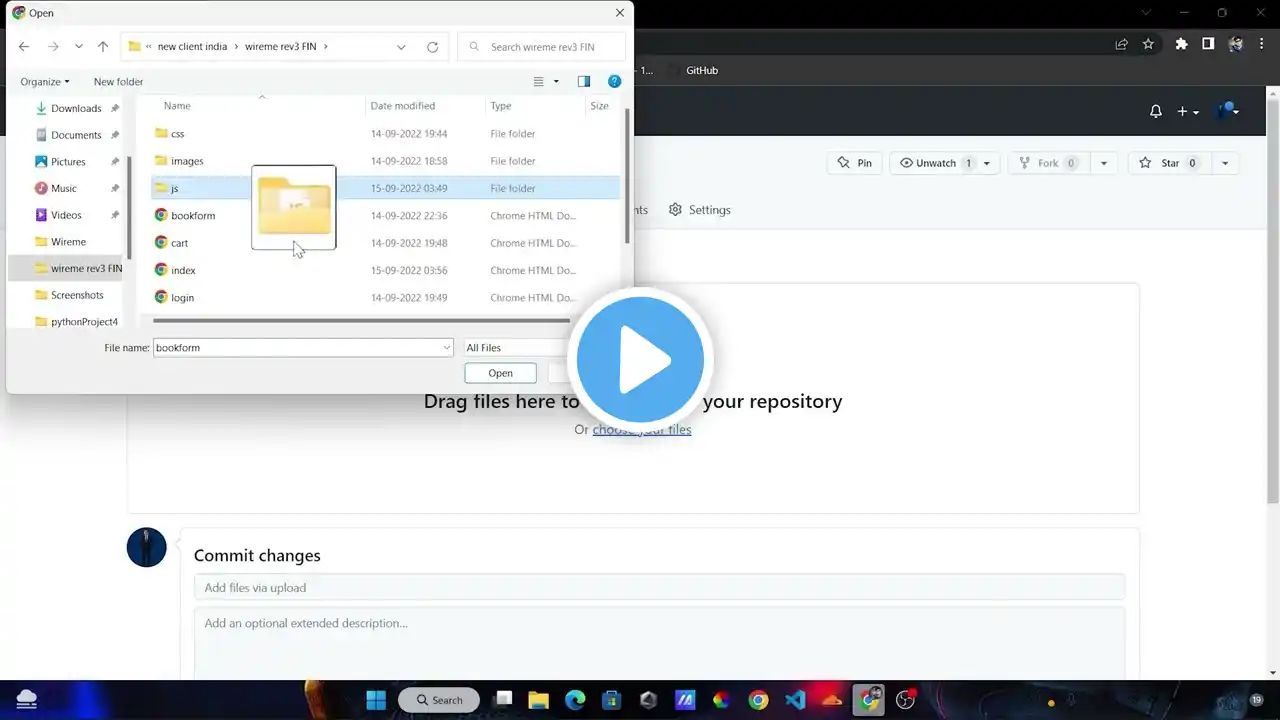
Task: Open the repository Settings tab
Action: point(700,210)
